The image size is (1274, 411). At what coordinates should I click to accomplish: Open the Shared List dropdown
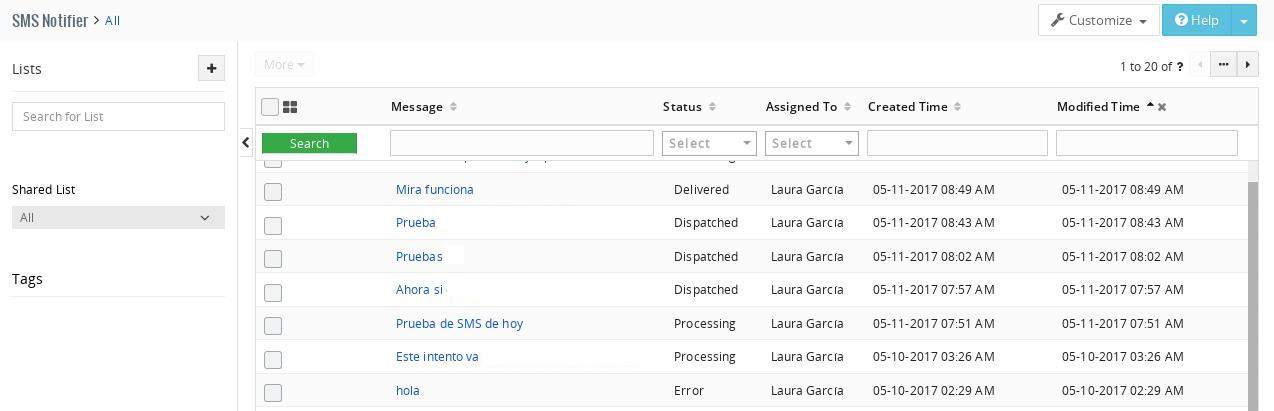118,217
